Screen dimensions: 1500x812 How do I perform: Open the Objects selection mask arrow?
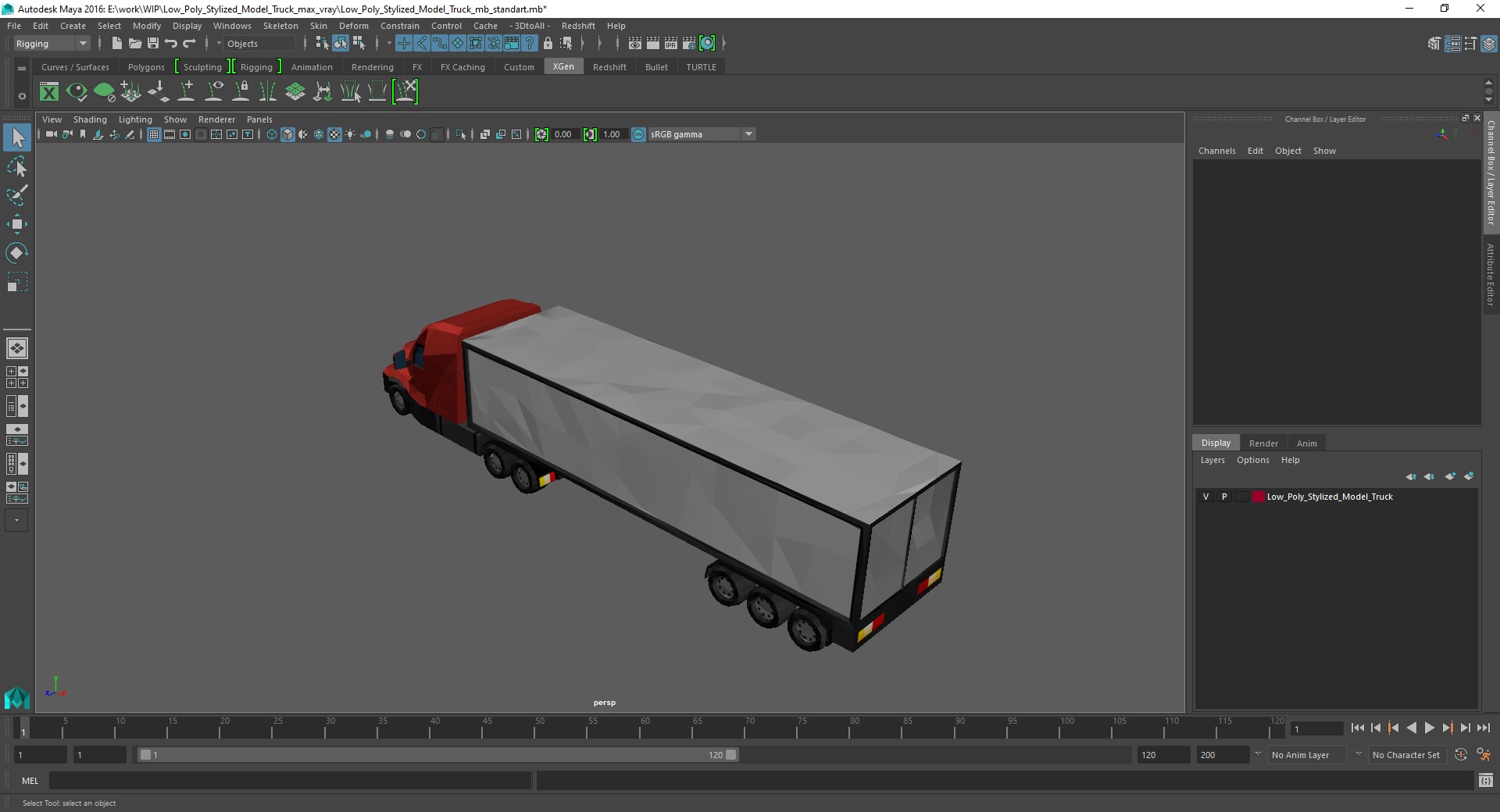click(219, 44)
